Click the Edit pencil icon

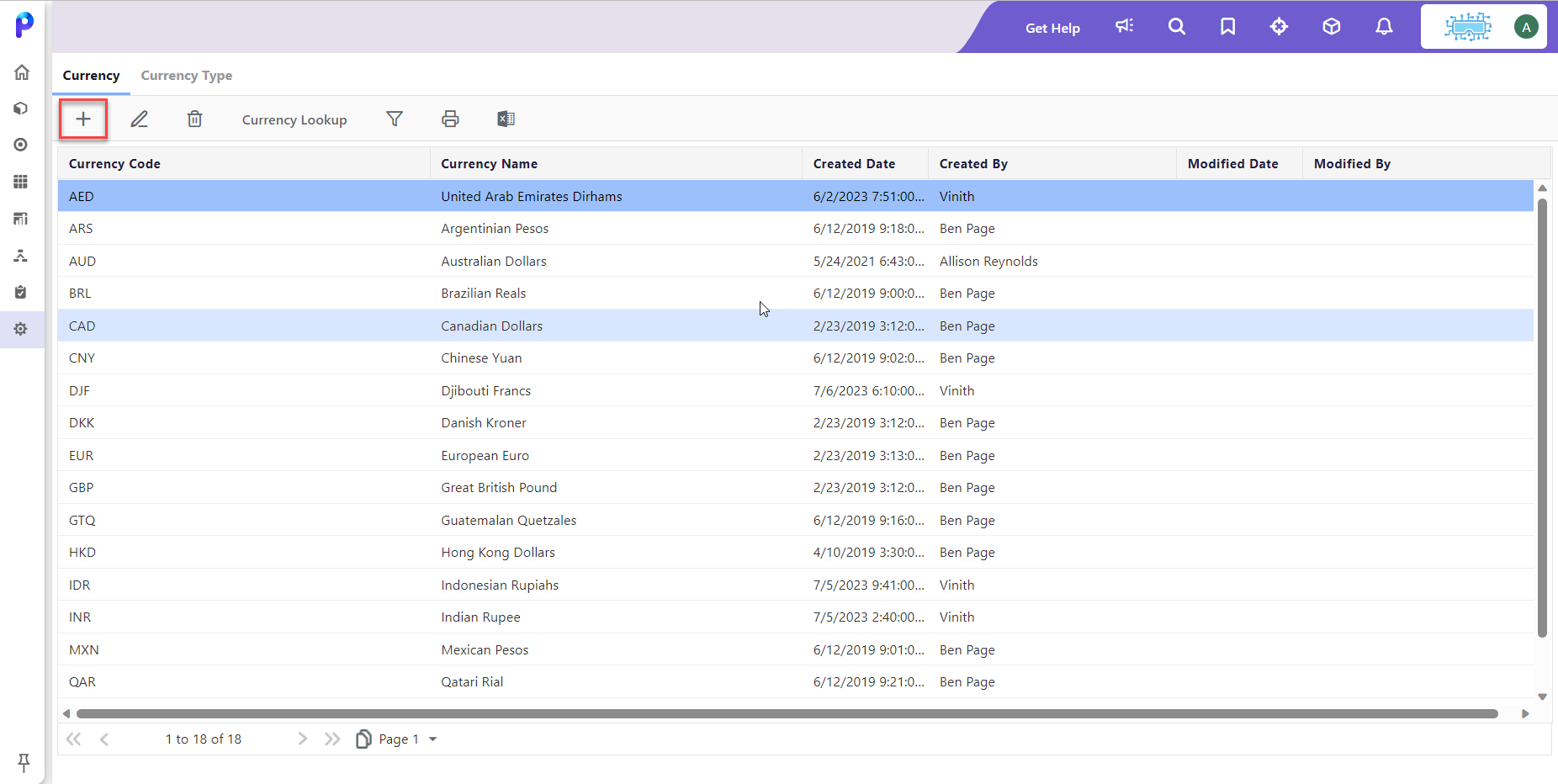click(140, 119)
